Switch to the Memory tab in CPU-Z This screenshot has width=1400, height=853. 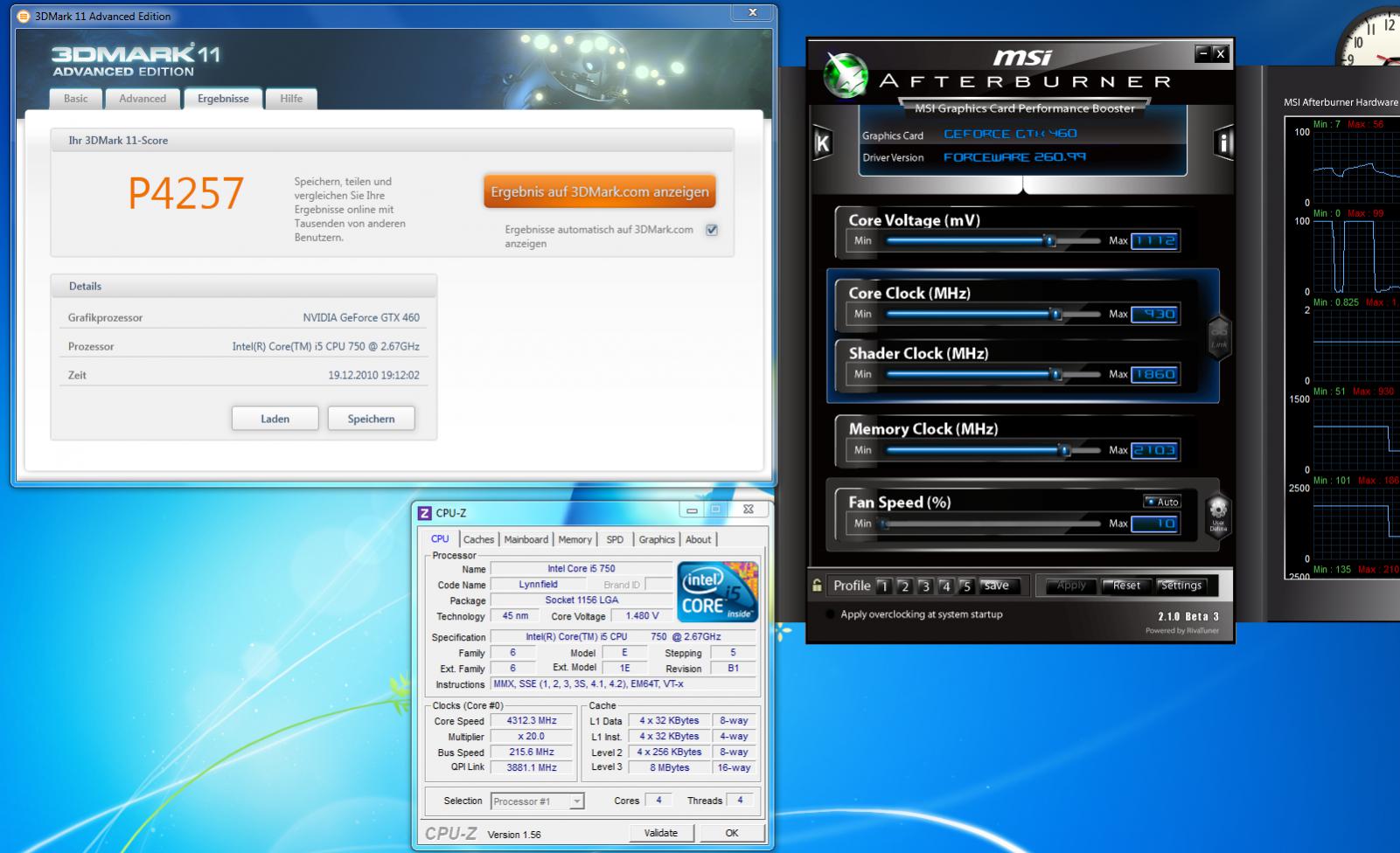575,540
